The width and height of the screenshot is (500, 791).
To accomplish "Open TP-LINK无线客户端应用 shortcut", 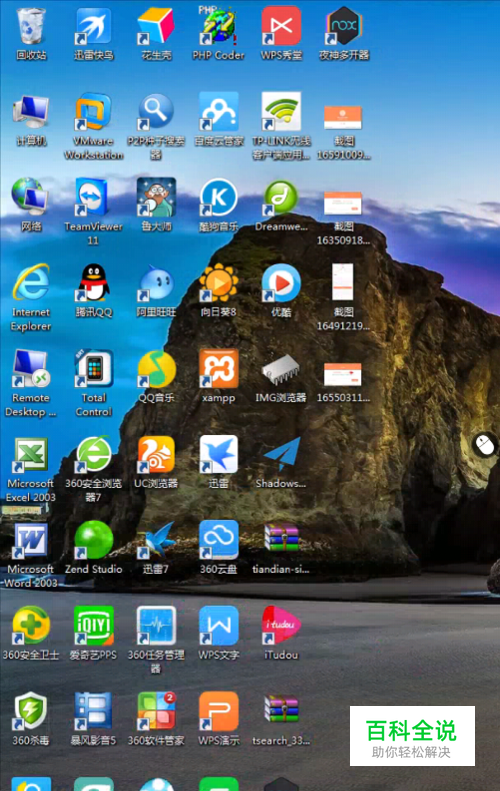I will [281, 112].
